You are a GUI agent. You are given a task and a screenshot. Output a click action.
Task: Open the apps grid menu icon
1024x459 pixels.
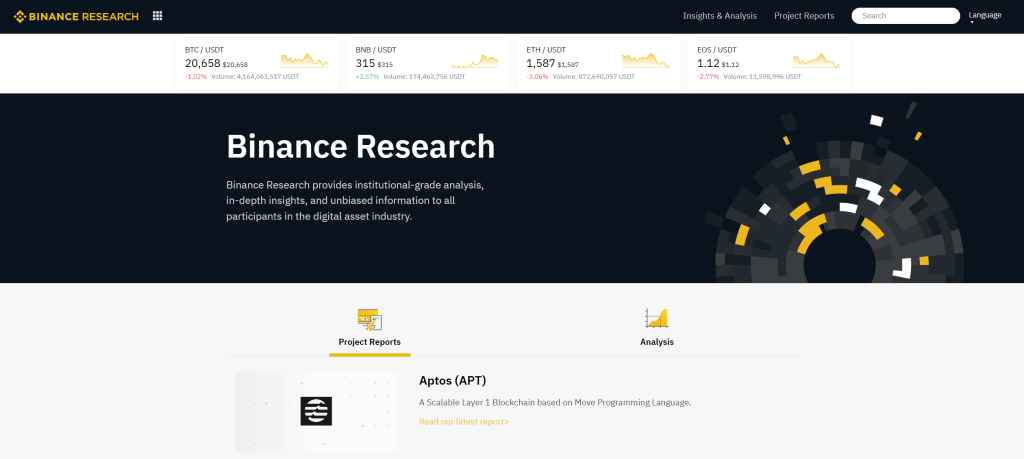click(157, 16)
